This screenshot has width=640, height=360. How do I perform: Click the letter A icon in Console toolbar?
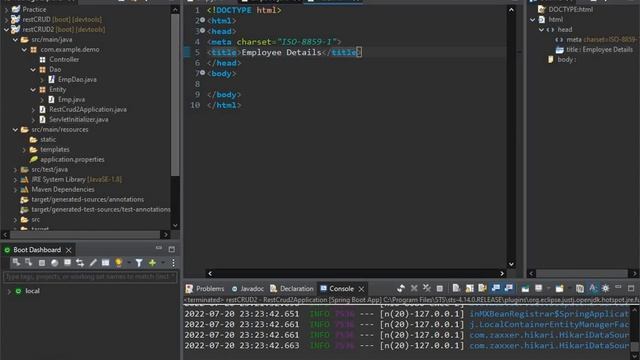click(593, 289)
